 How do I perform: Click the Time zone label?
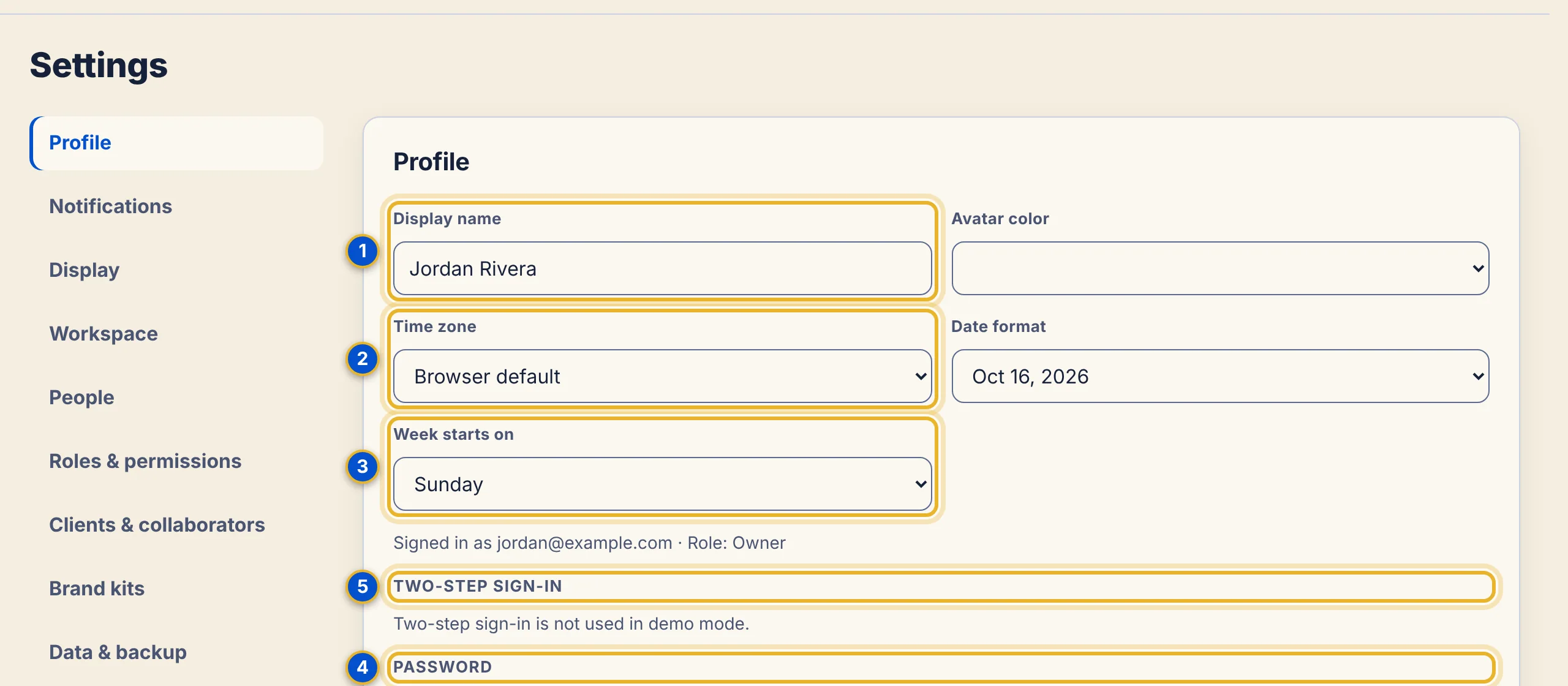435,326
